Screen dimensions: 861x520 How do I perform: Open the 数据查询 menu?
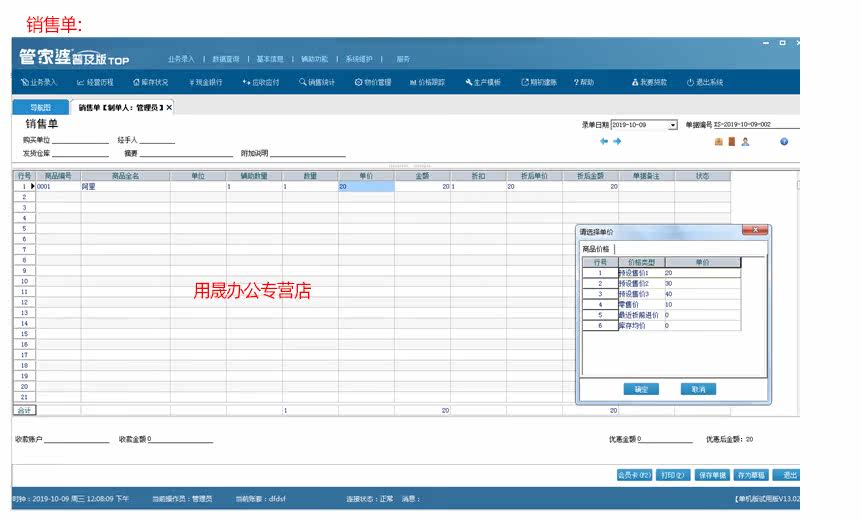(x=226, y=59)
